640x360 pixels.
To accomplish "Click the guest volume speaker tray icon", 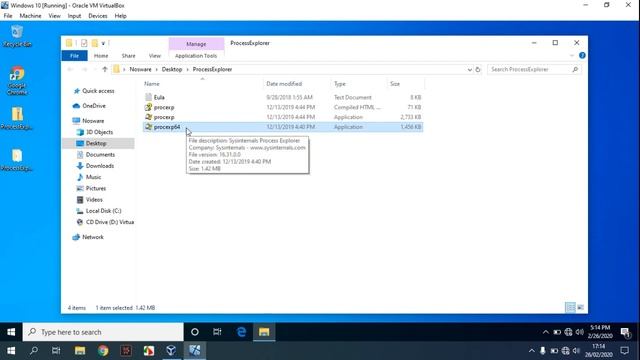I will click(x=580, y=332).
